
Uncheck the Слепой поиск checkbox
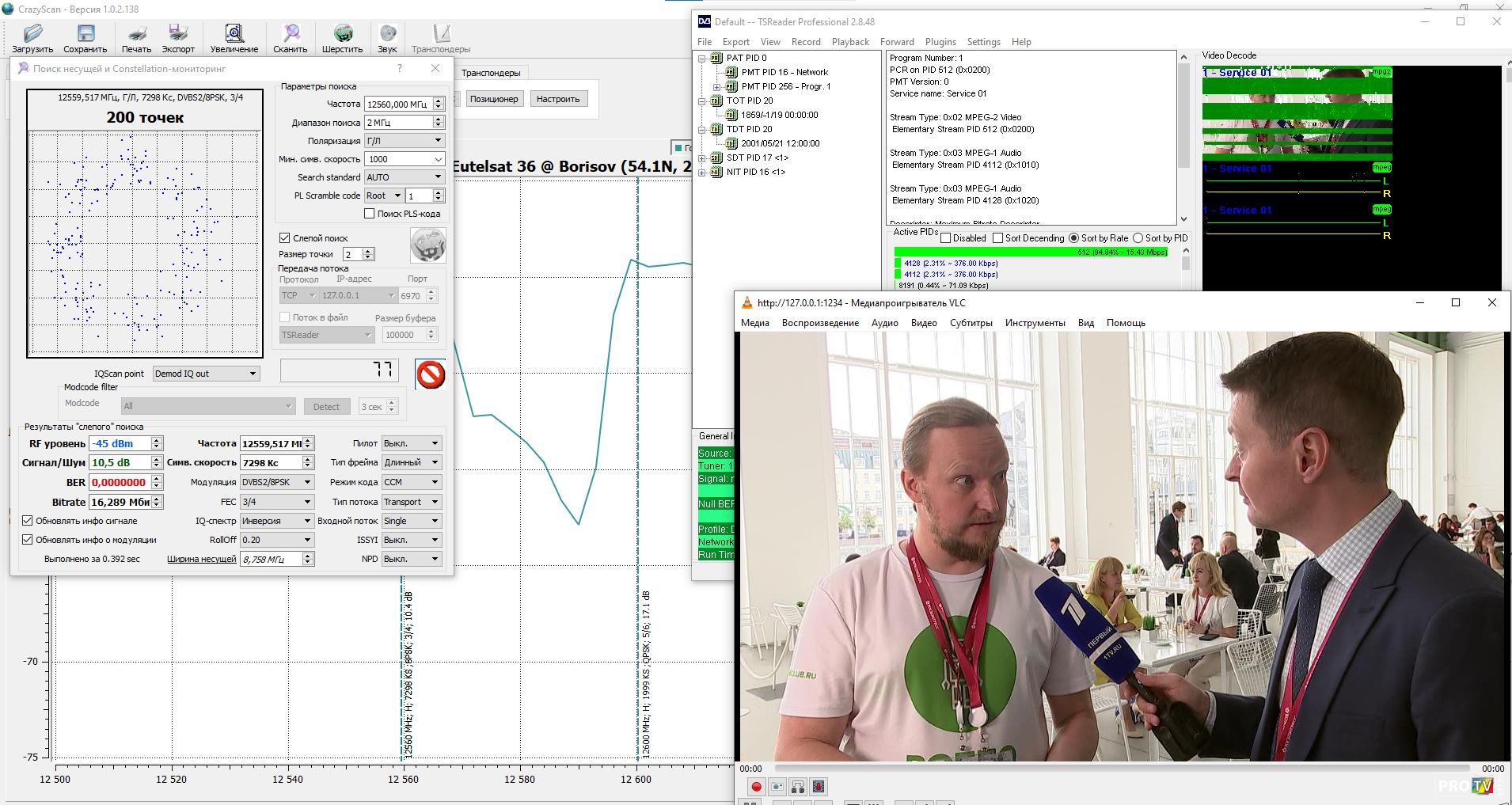285,237
